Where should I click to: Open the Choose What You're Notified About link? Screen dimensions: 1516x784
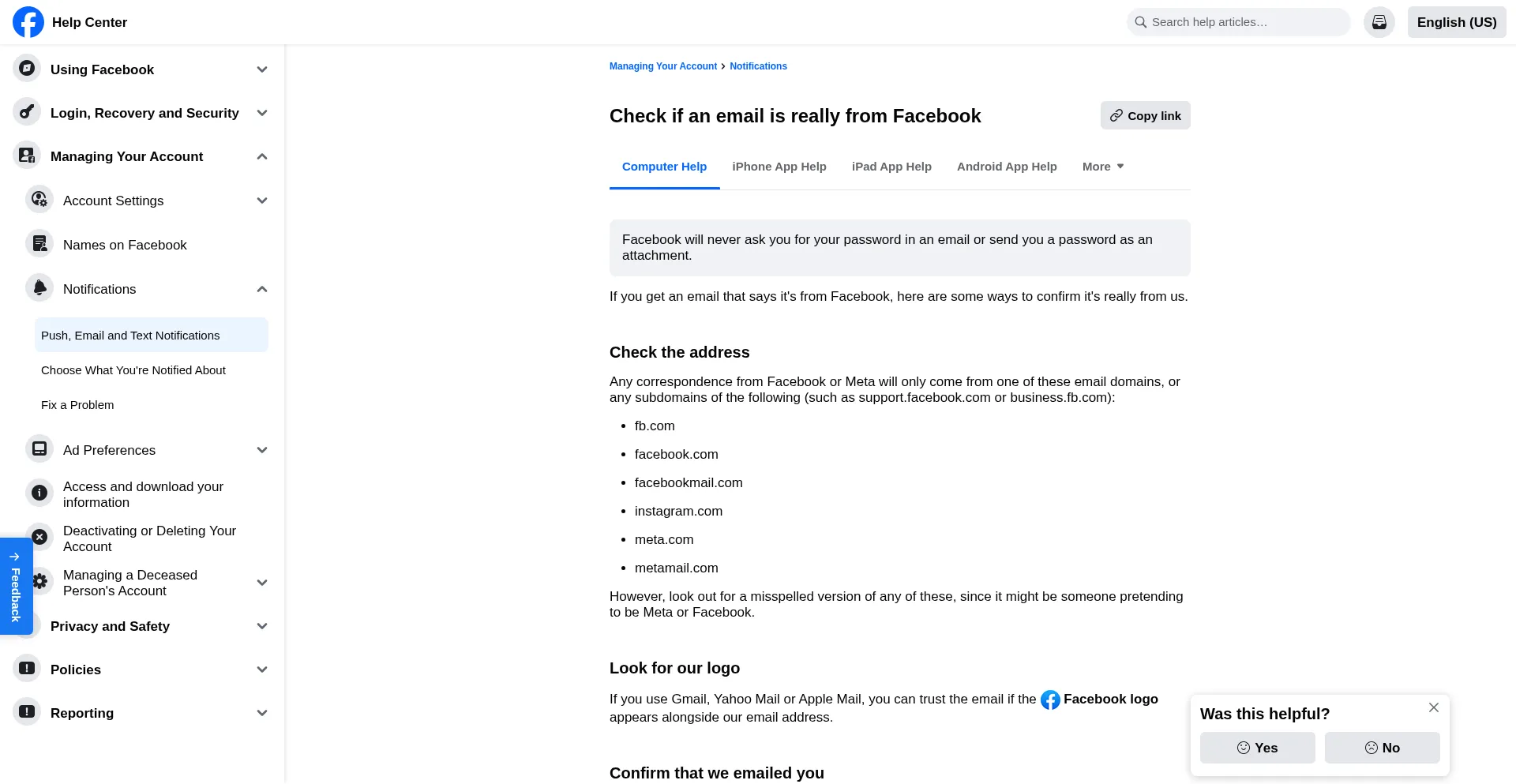click(x=133, y=370)
